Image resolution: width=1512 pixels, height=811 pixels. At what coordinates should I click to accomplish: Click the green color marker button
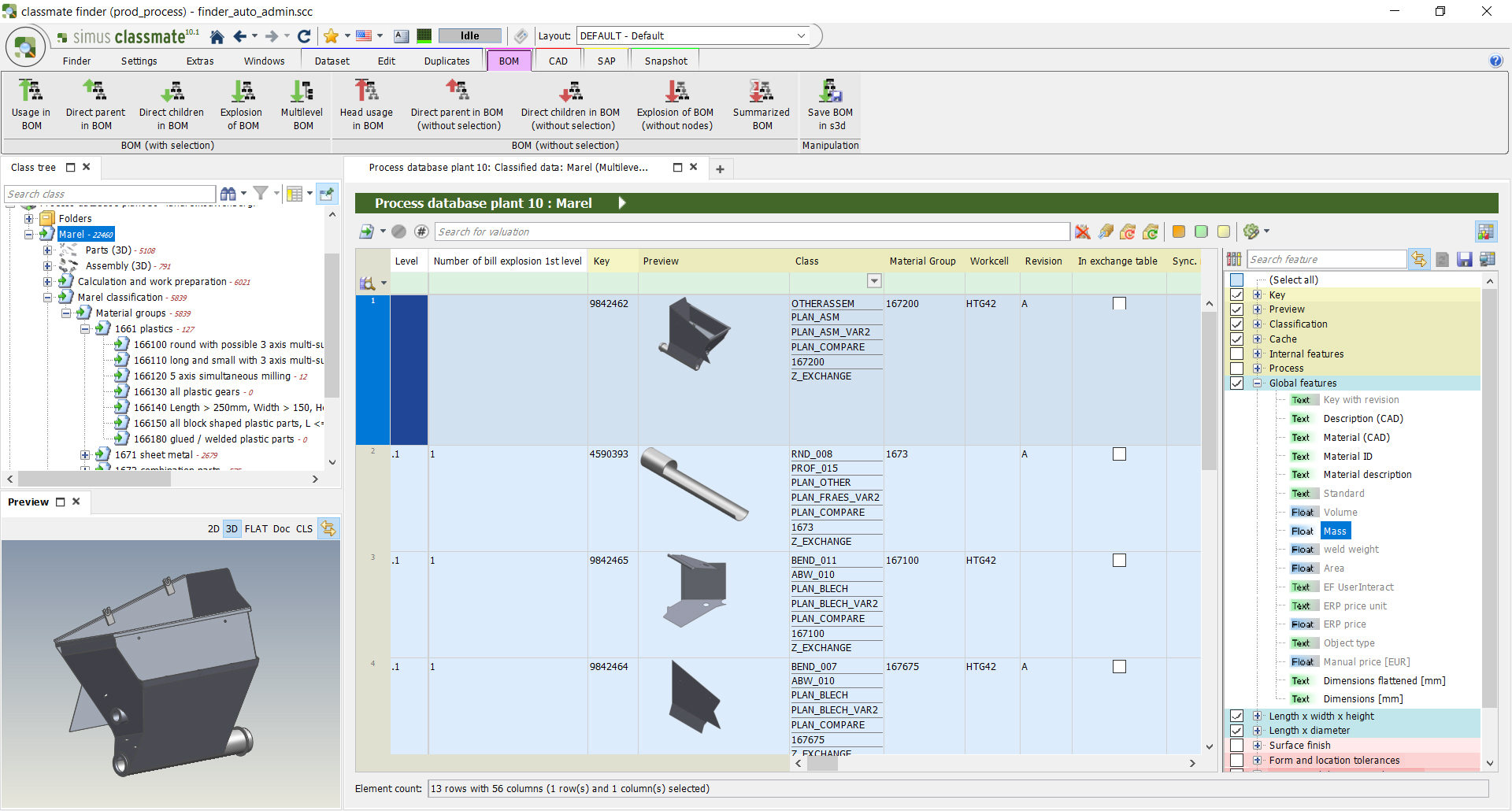coord(1201,231)
